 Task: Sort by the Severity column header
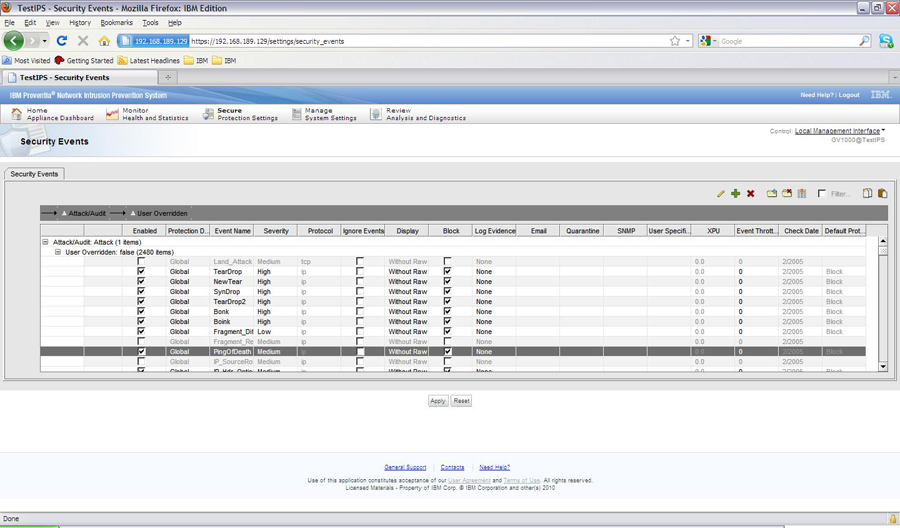tap(276, 231)
